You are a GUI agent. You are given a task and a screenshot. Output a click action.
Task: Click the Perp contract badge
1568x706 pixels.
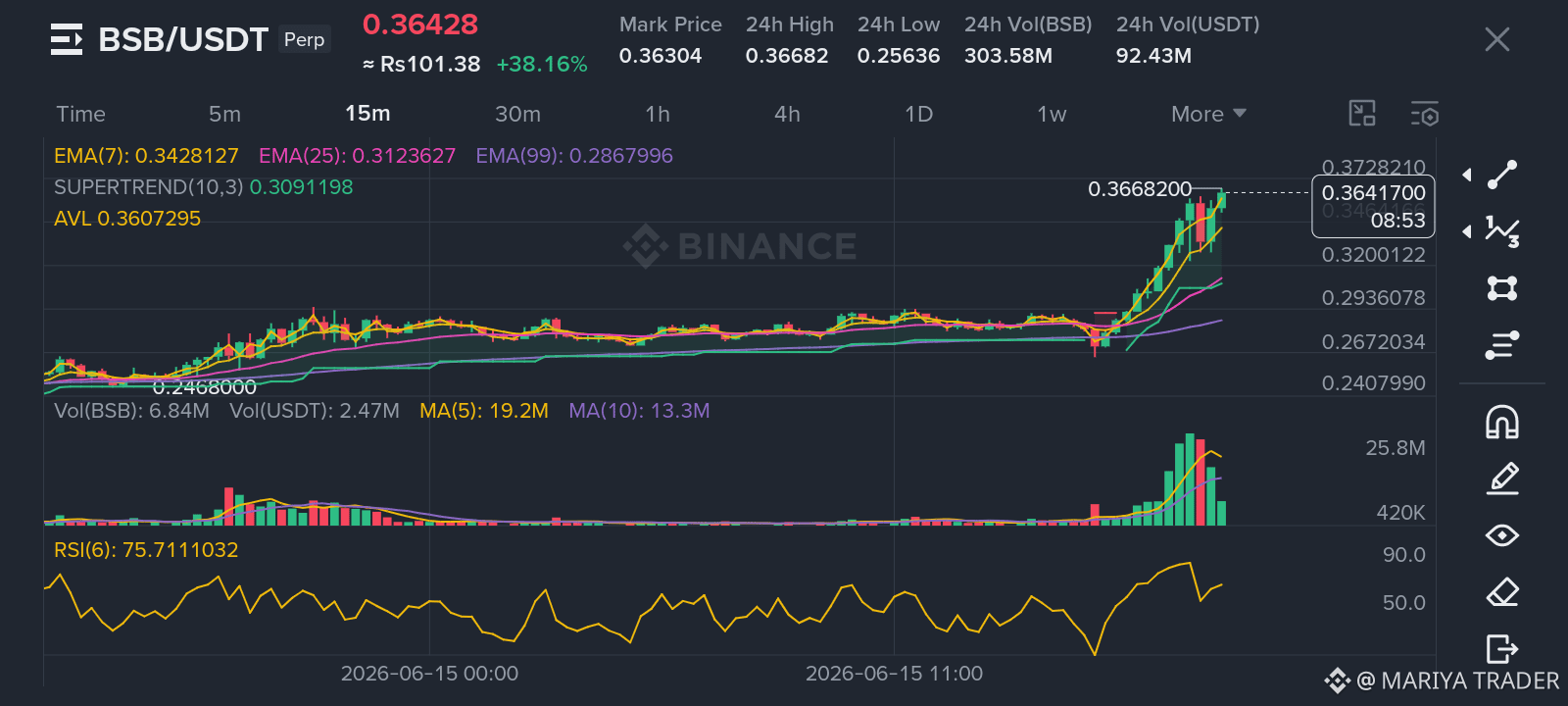pos(304,39)
